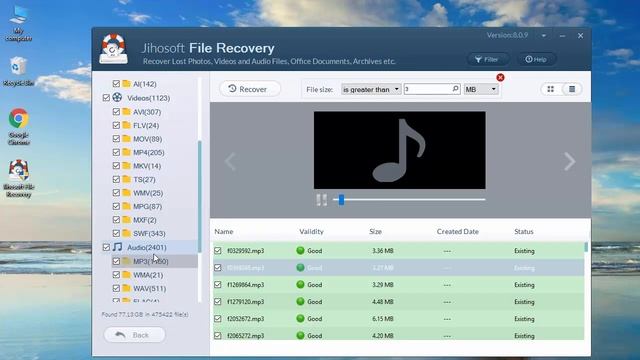640x360 pixels.
Task: Sort by the Size column header
Action: coord(375,231)
